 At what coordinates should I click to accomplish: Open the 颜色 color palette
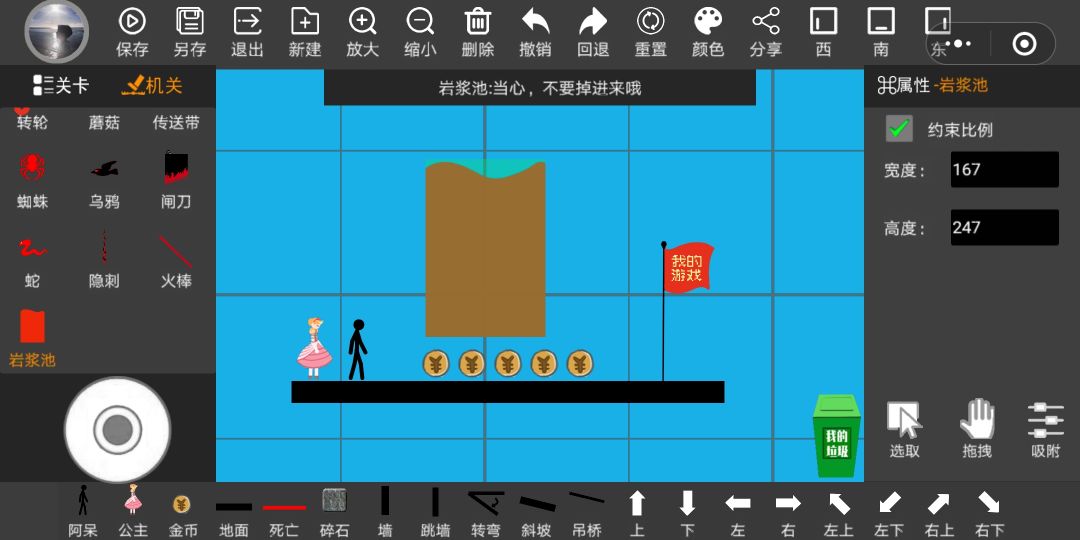tap(708, 21)
